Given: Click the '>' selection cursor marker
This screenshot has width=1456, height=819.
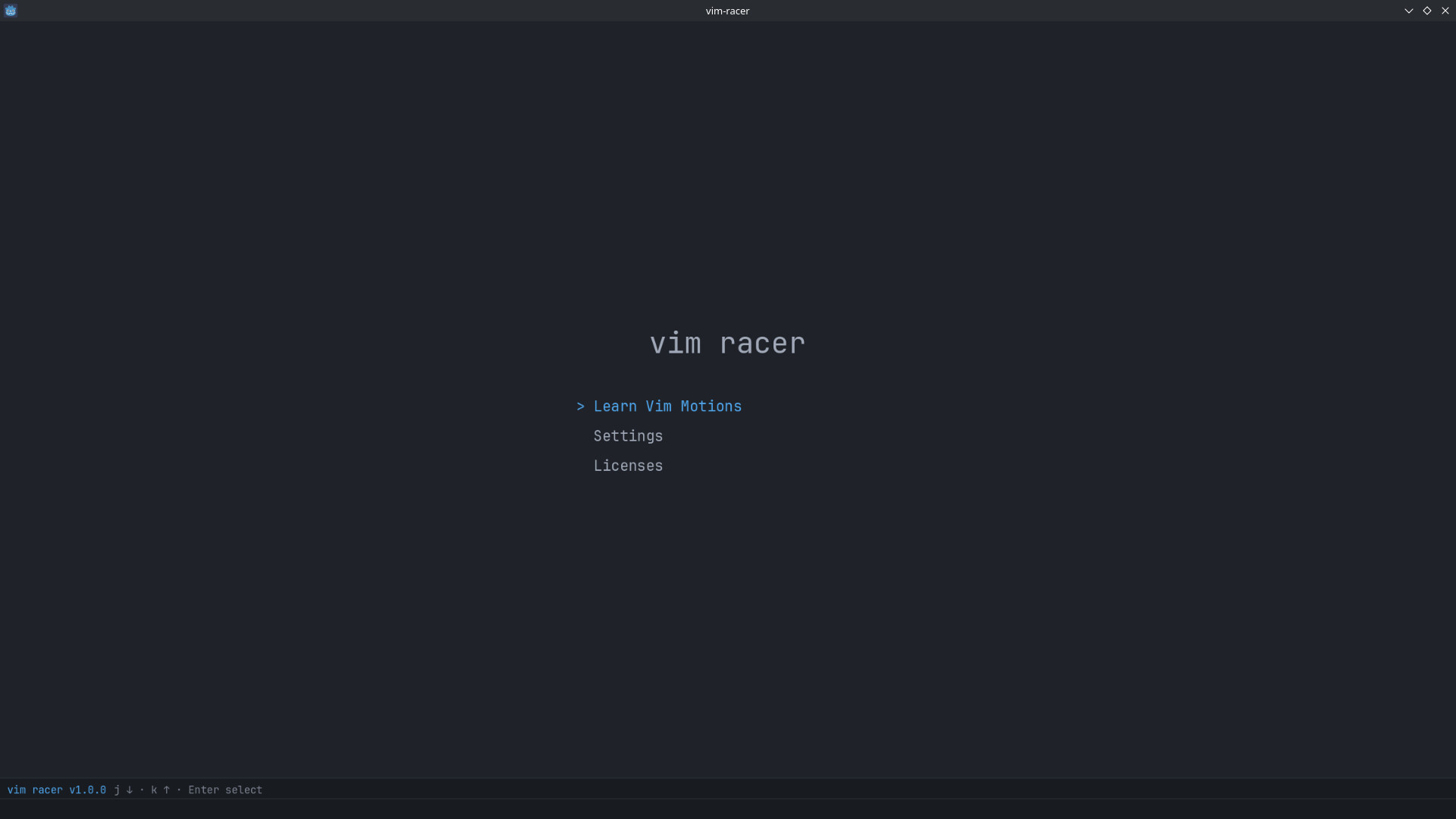Looking at the screenshot, I should [581, 406].
